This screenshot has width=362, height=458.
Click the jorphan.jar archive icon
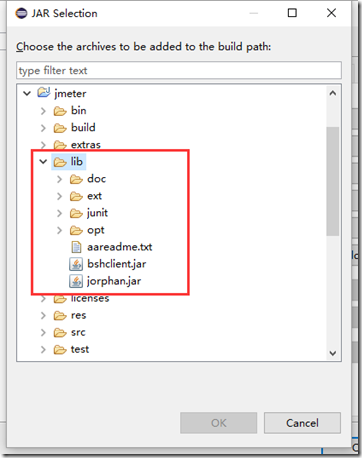click(76, 281)
